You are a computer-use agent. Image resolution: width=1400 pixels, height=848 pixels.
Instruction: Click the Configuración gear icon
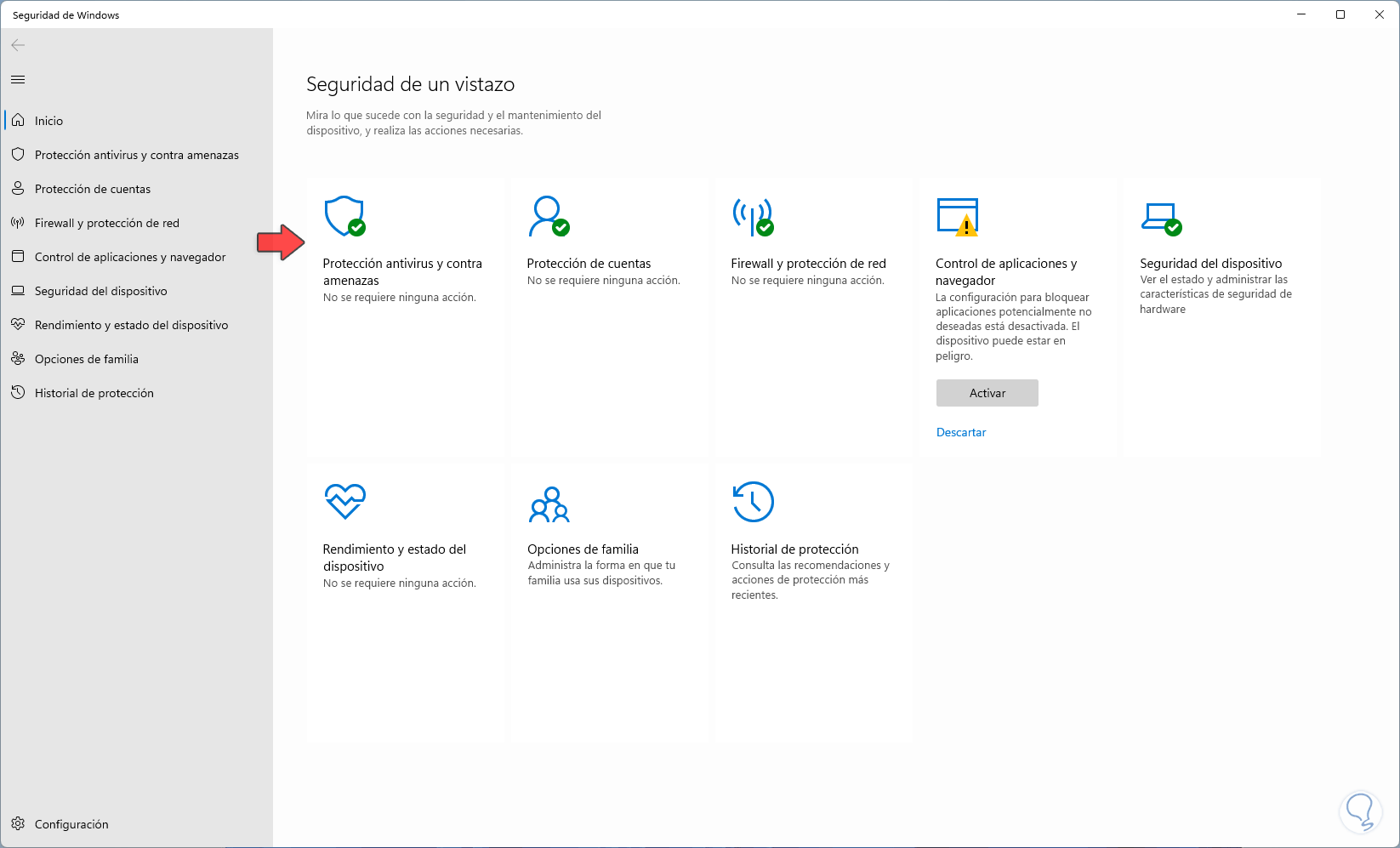pyautogui.click(x=18, y=823)
